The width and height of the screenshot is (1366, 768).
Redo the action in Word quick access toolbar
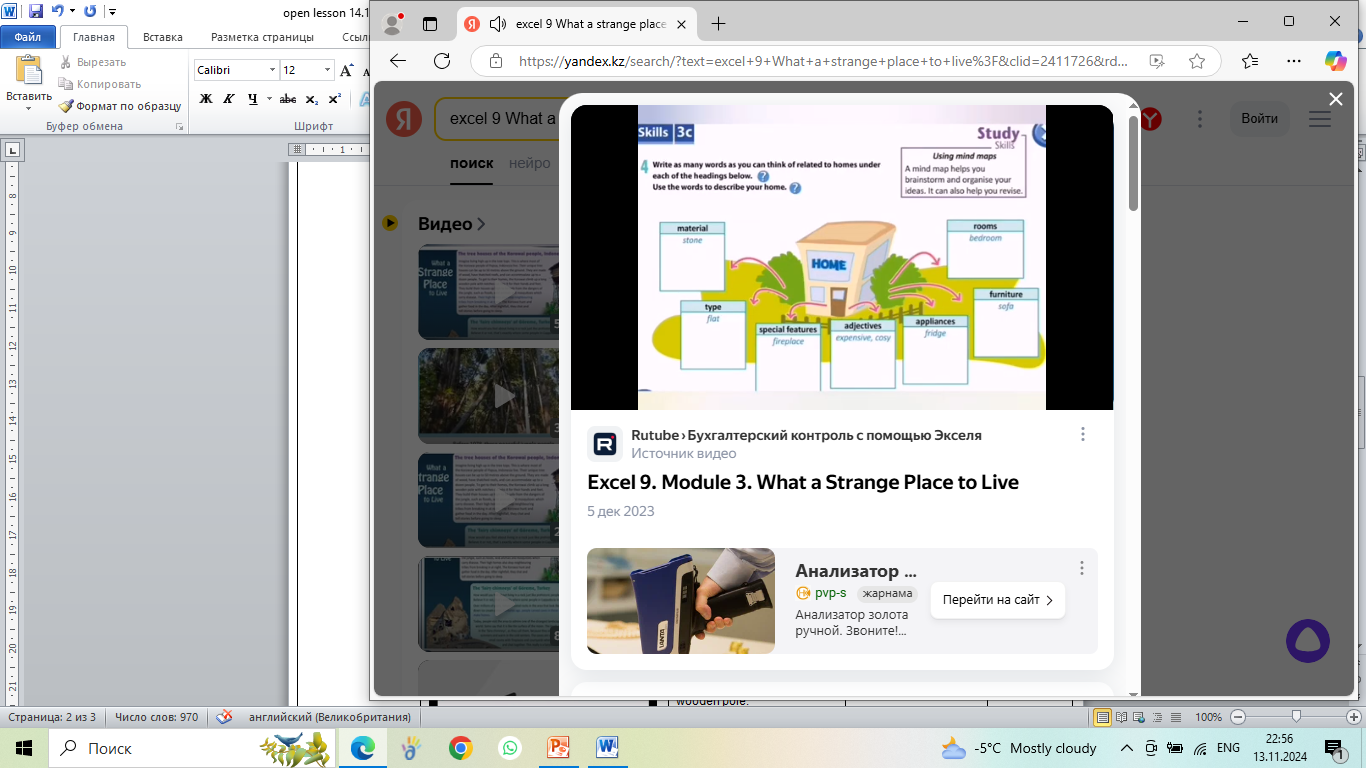point(90,12)
